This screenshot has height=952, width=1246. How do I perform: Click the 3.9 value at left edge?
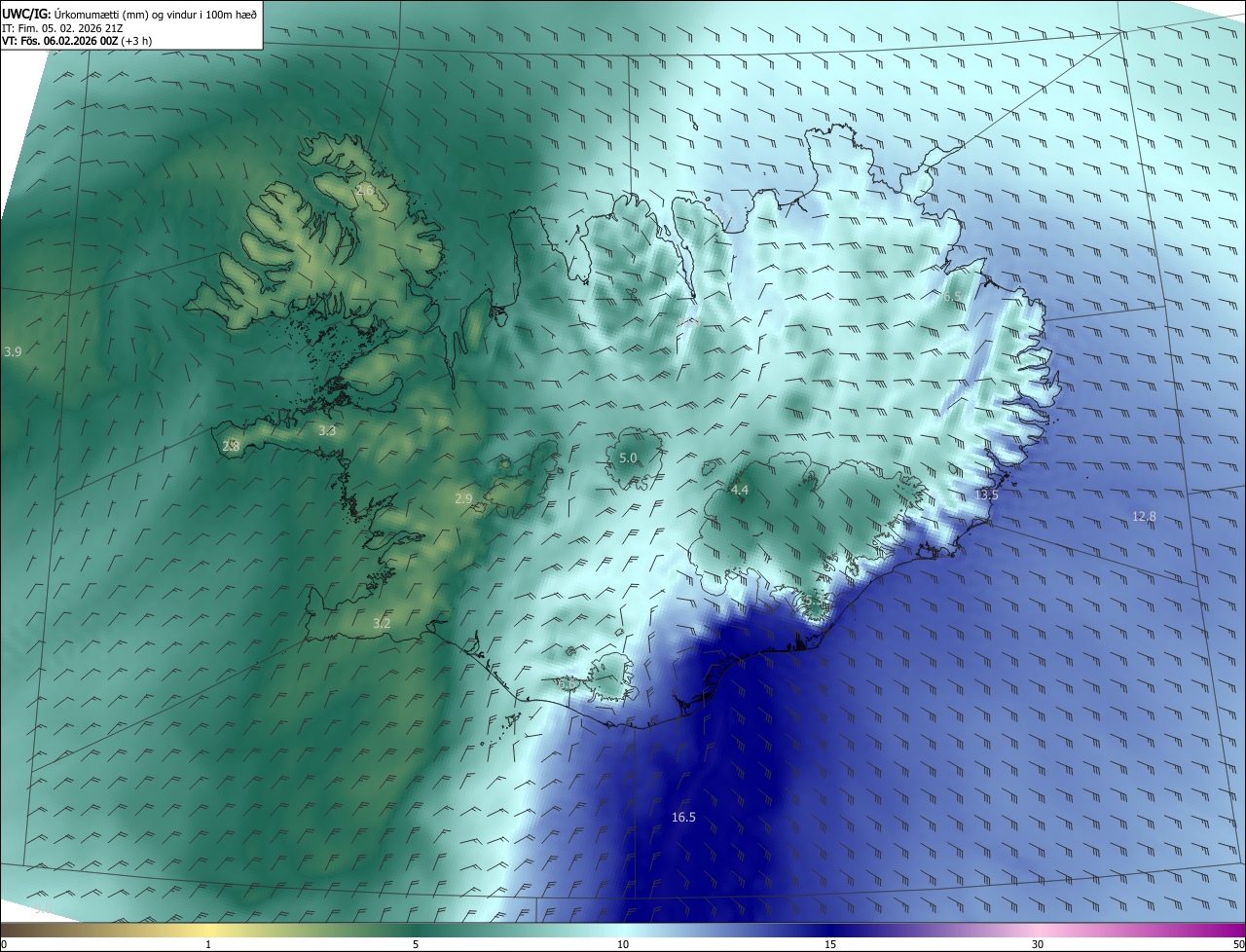point(13,351)
